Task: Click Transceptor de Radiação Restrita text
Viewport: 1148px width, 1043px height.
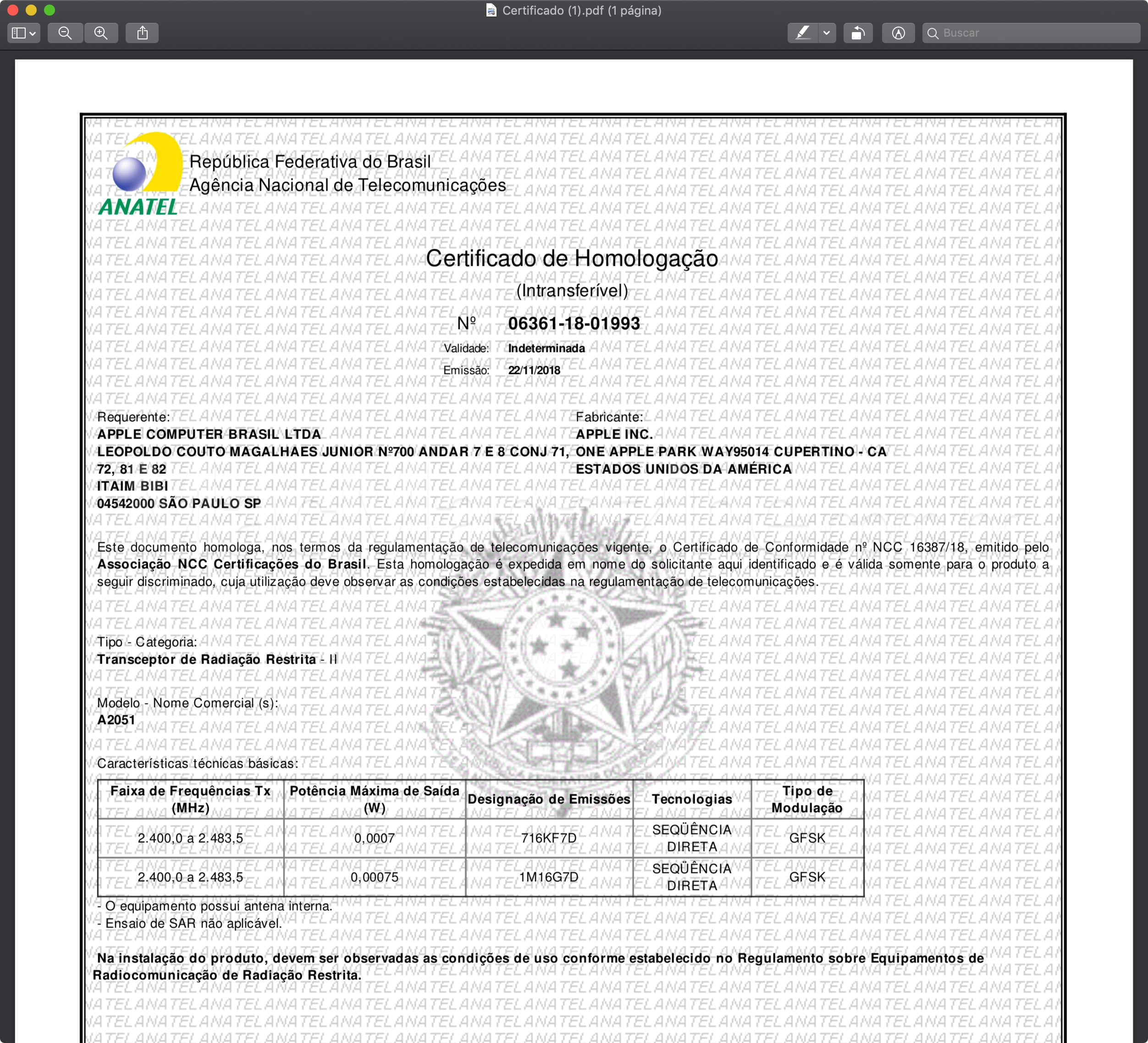Action: coord(206,659)
